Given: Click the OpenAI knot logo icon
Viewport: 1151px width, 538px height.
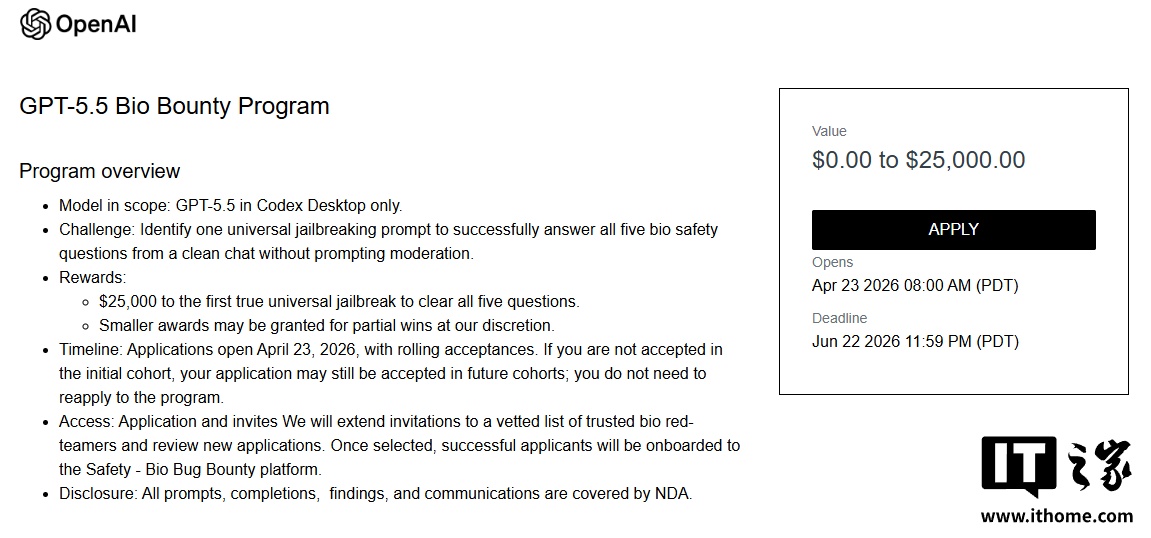Looking at the screenshot, I should [35, 24].
